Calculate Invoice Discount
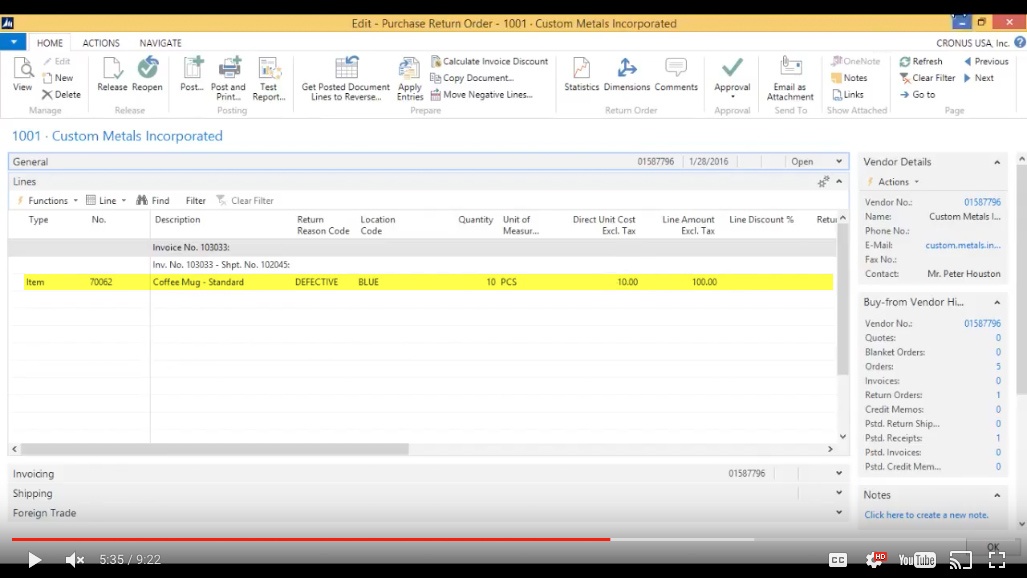Viewport: 1027px width, 578px height. click(x=489, y=61)
